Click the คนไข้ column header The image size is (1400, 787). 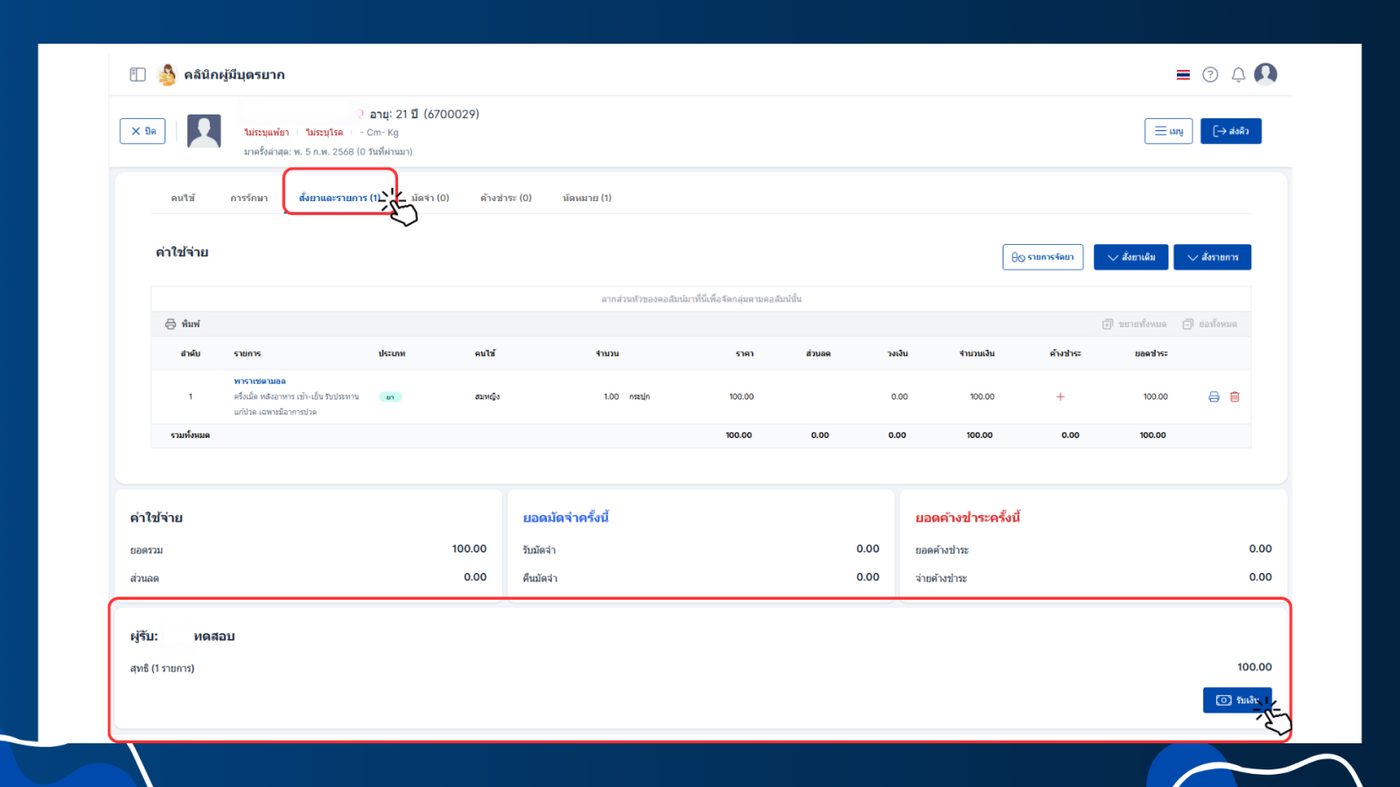pos(485,354)
